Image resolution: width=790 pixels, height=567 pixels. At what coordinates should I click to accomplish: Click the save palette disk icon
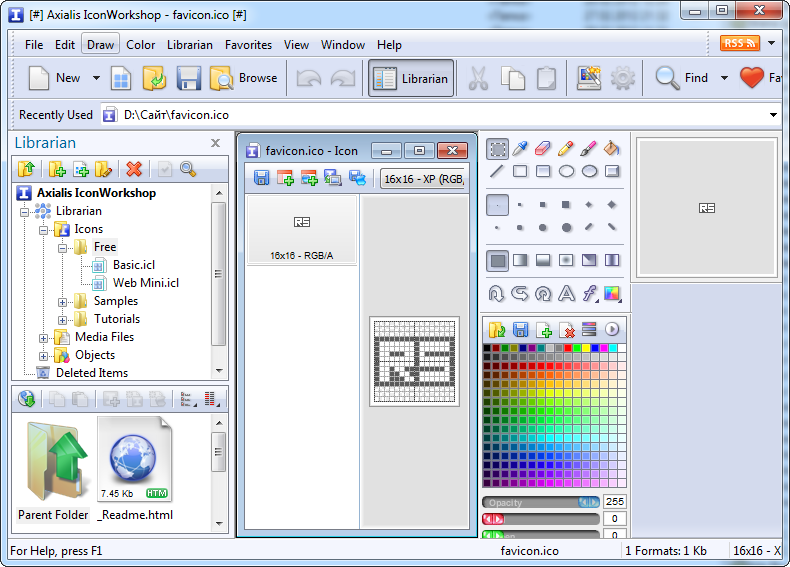click(x=520, y=330)
